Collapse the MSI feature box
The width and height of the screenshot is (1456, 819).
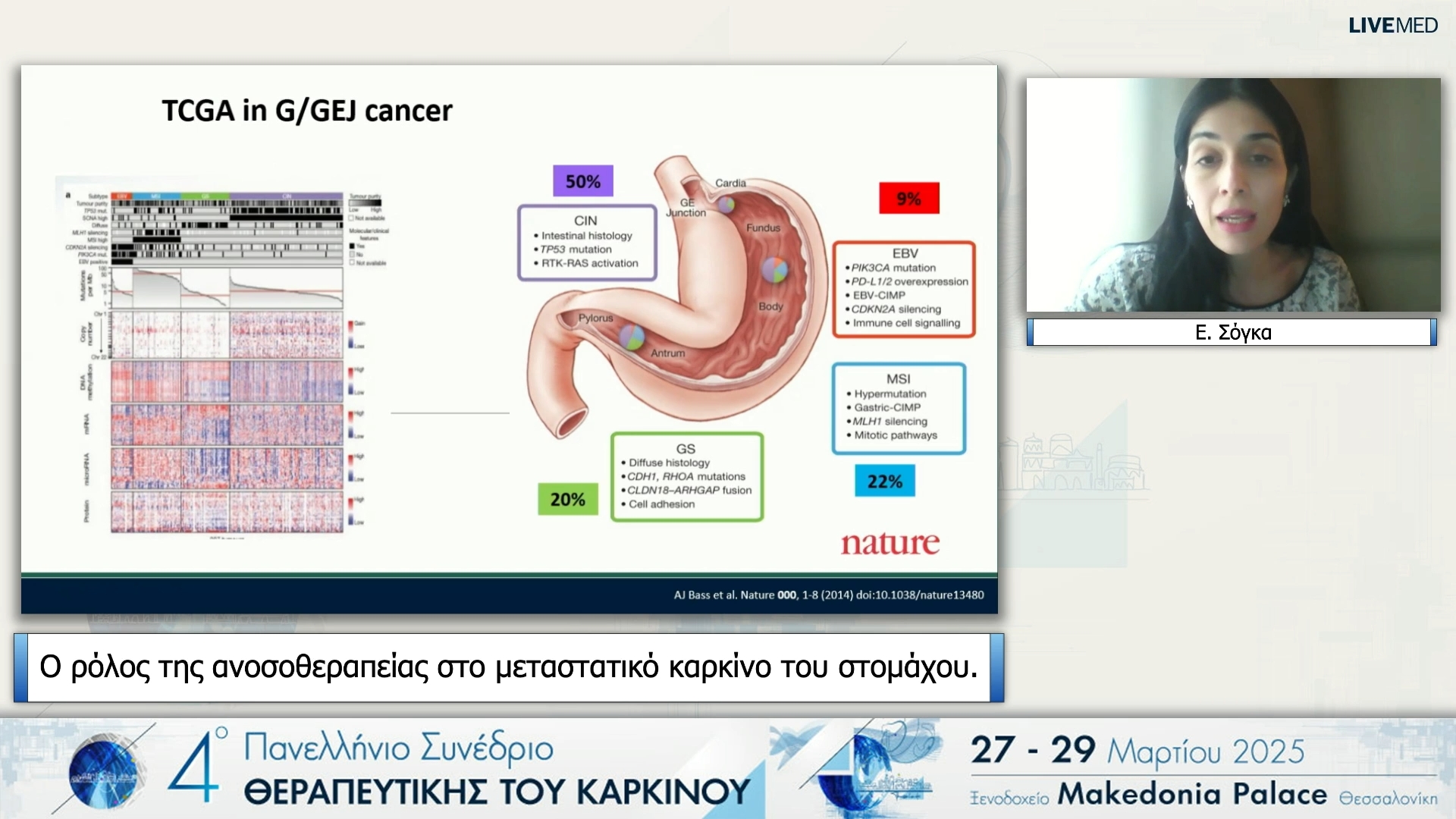(x=899, y=407)
